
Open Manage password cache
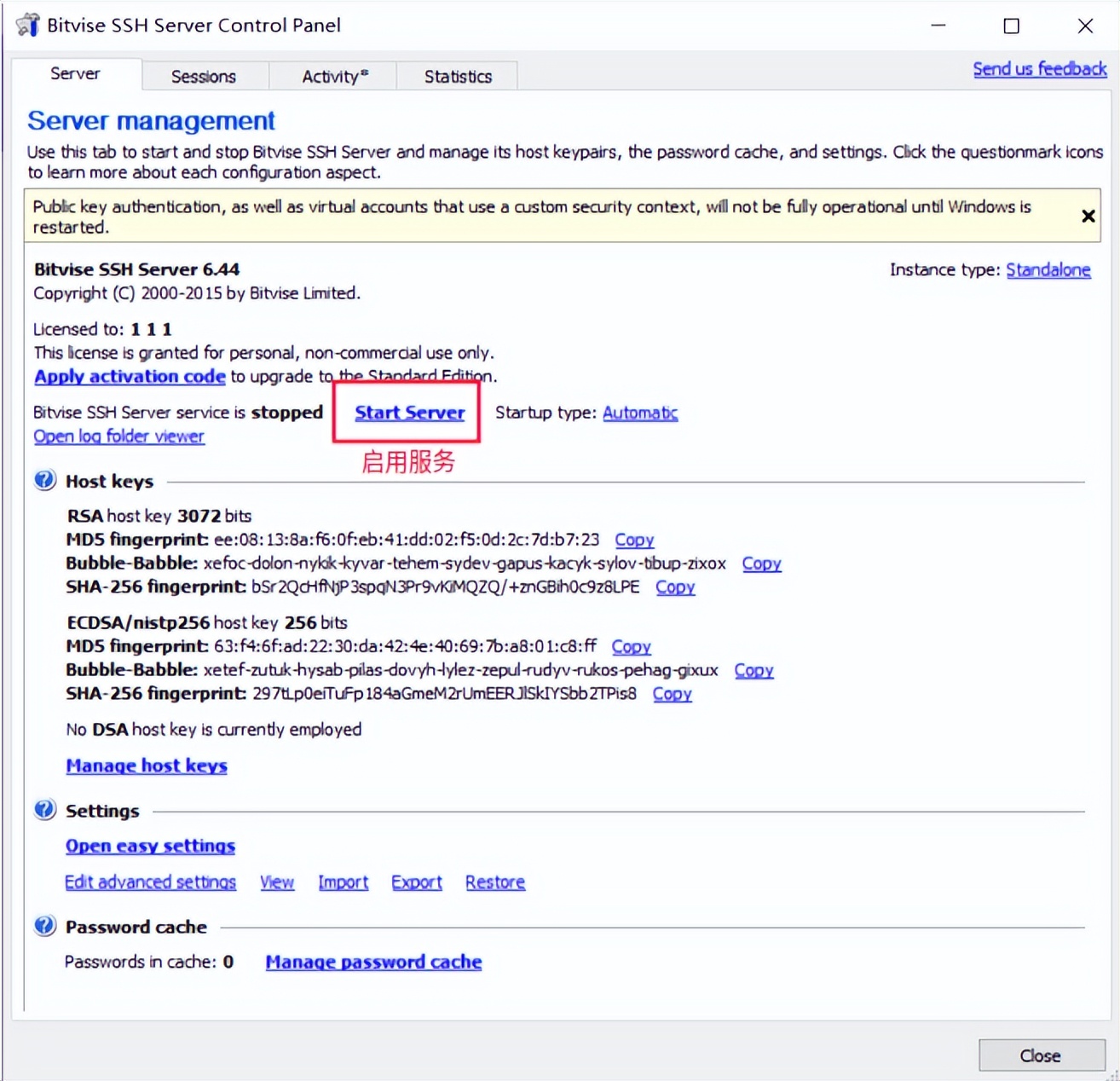pos(373,962)
